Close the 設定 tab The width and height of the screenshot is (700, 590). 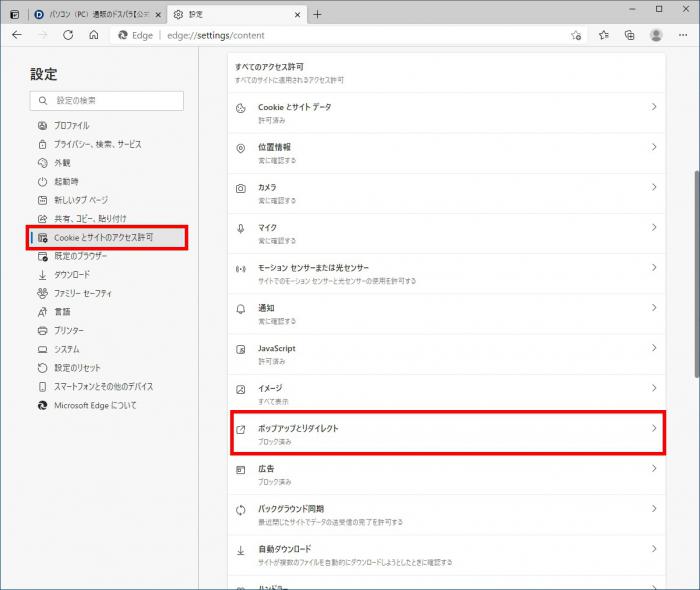(x=297, y=15)
